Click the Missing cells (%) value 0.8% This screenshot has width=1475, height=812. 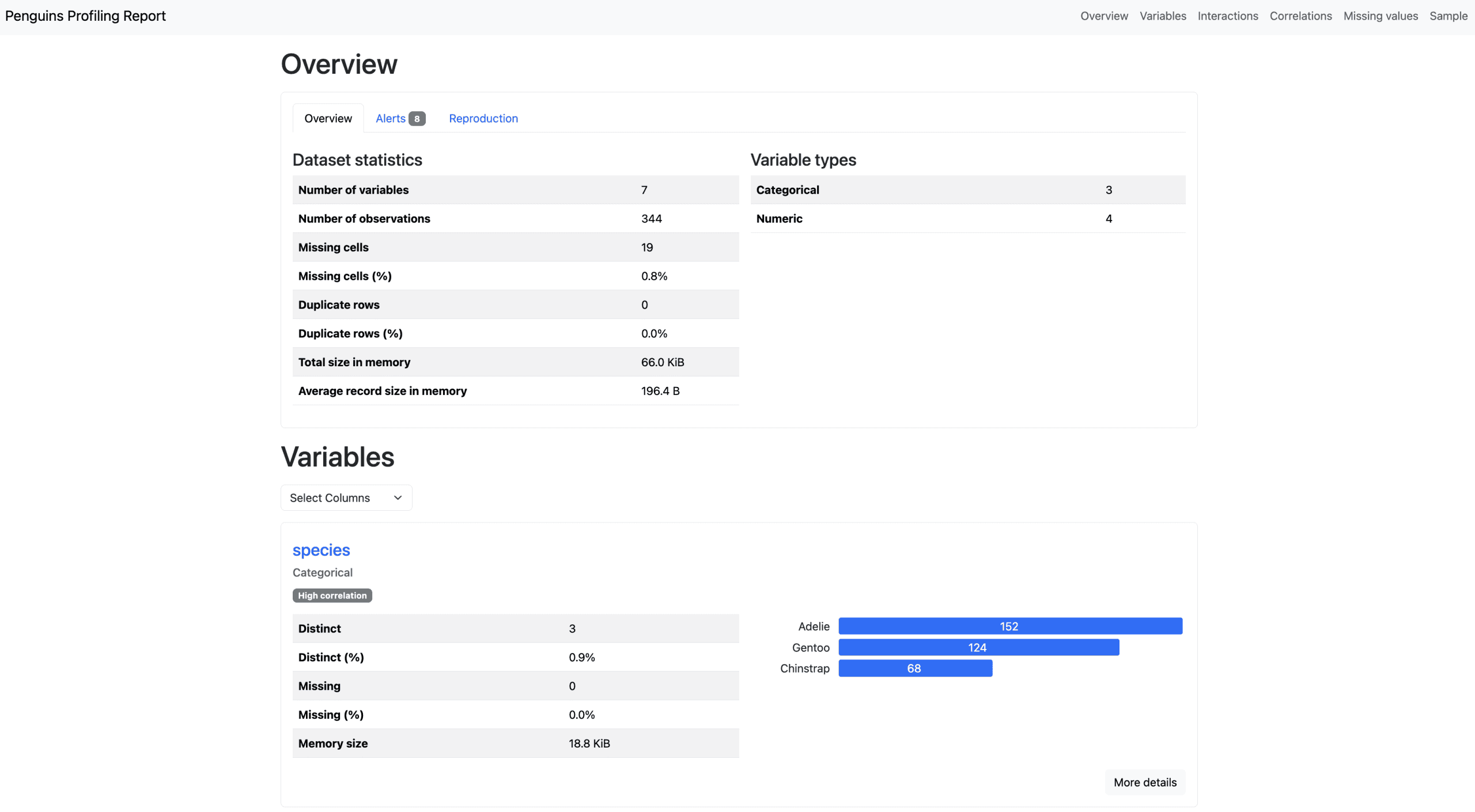click(654, 276)
